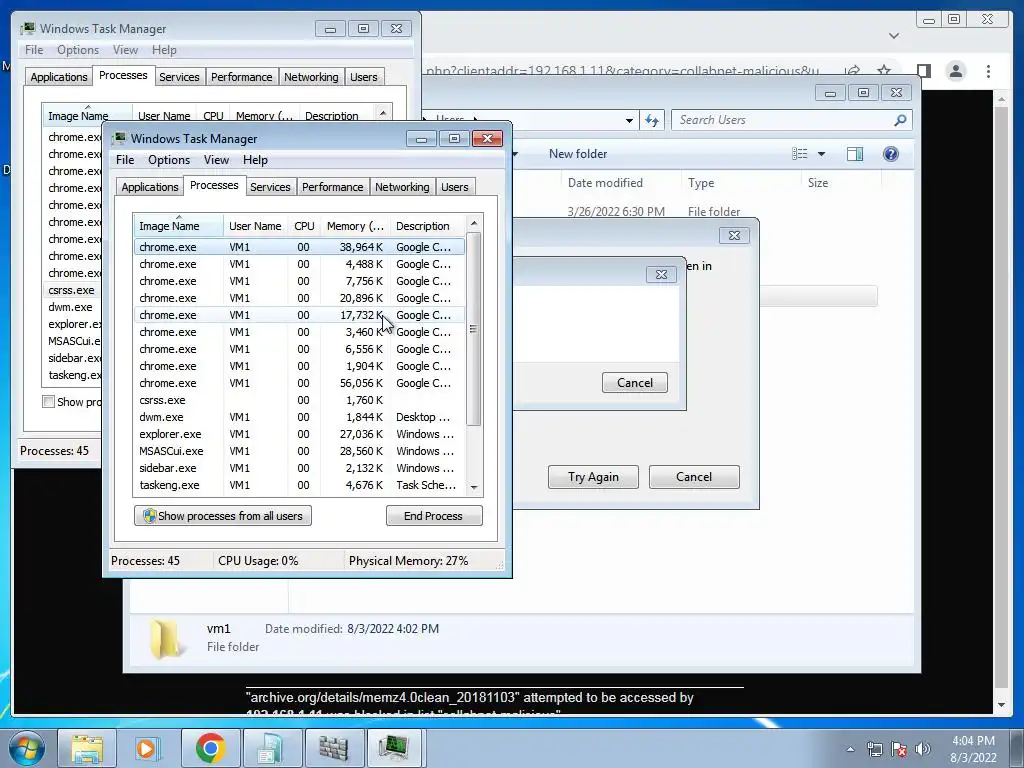Click Show processes from all users button
1024x768 pixels.
pos(223,516)
